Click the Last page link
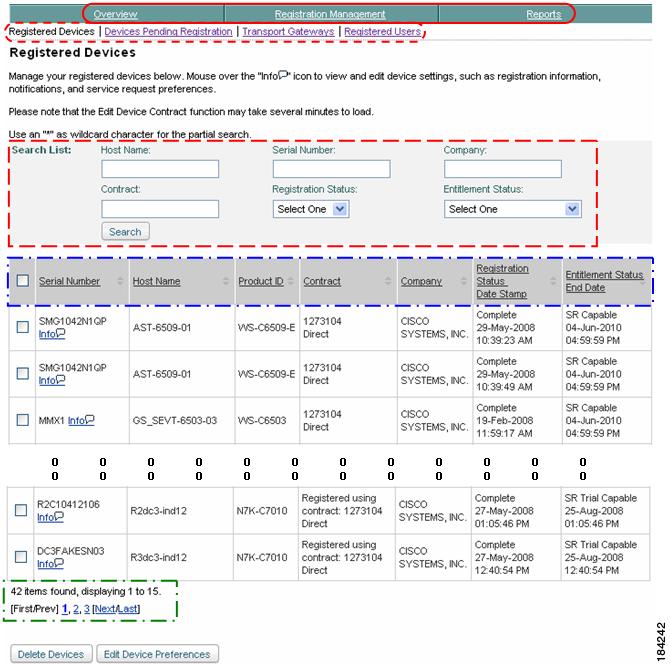Screen dimensions: 670x665 click(127, 609)
